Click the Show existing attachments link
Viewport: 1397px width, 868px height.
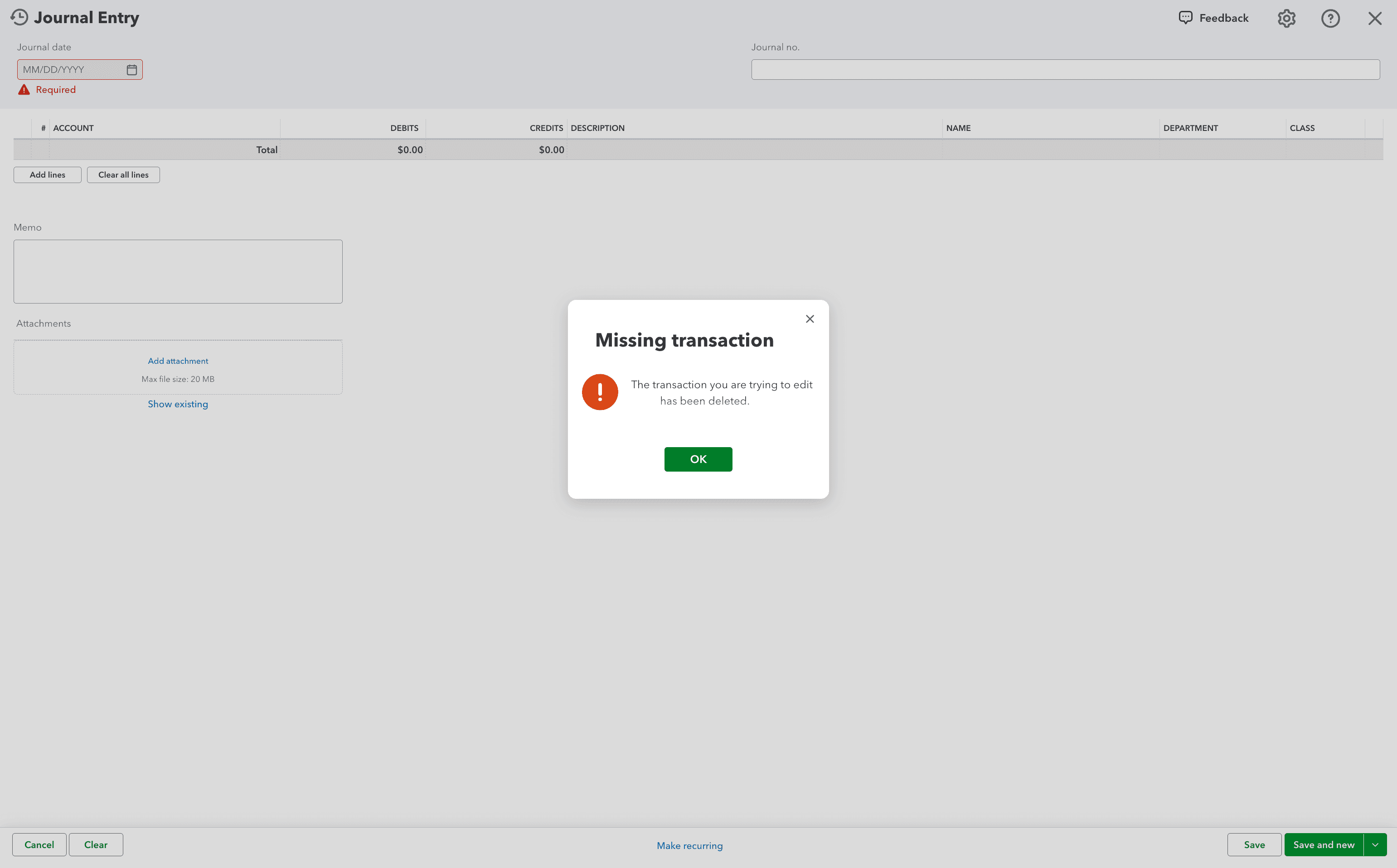(178, 404)
